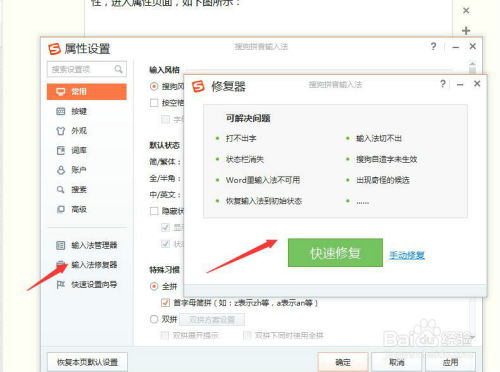Viewport: 500px width, 372px height.
Task: Open 快速设置向导 flag icon
Action: click(61, 284)
